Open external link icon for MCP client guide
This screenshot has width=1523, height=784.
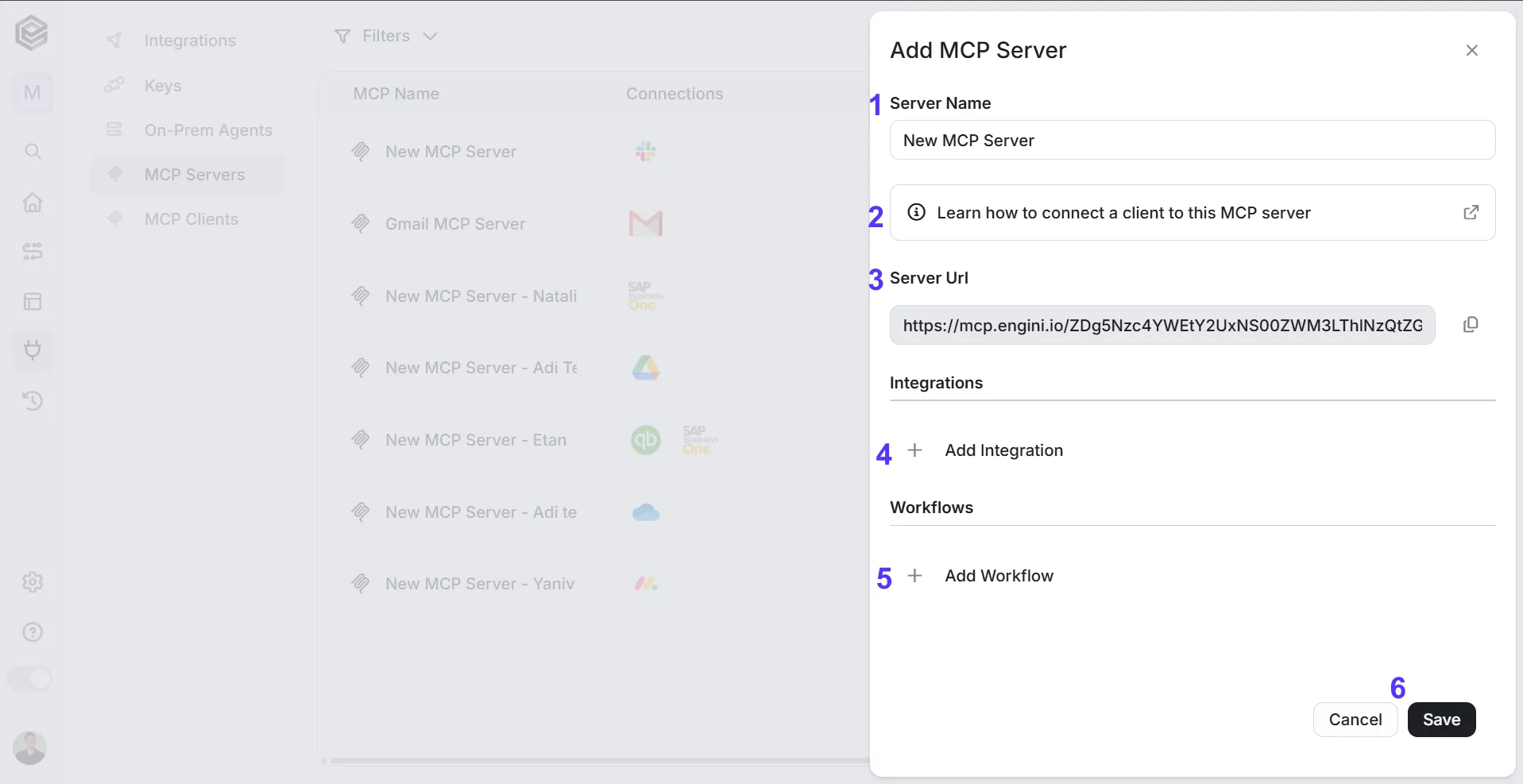[1471, 212]
